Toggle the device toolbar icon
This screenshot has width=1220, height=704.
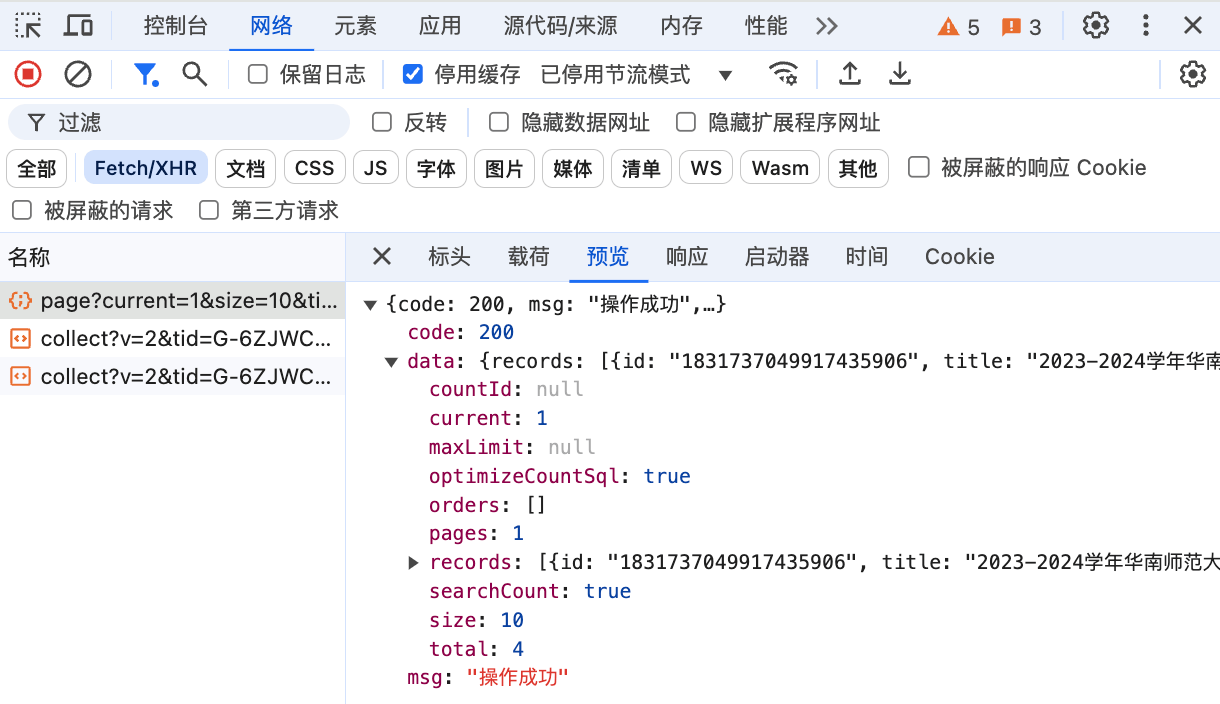pos(78,25)
